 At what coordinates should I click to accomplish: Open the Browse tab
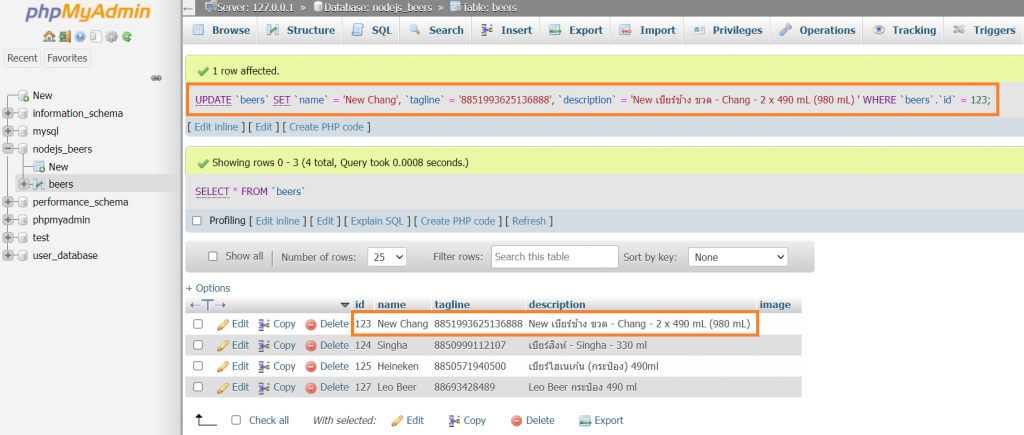(222, 30)
